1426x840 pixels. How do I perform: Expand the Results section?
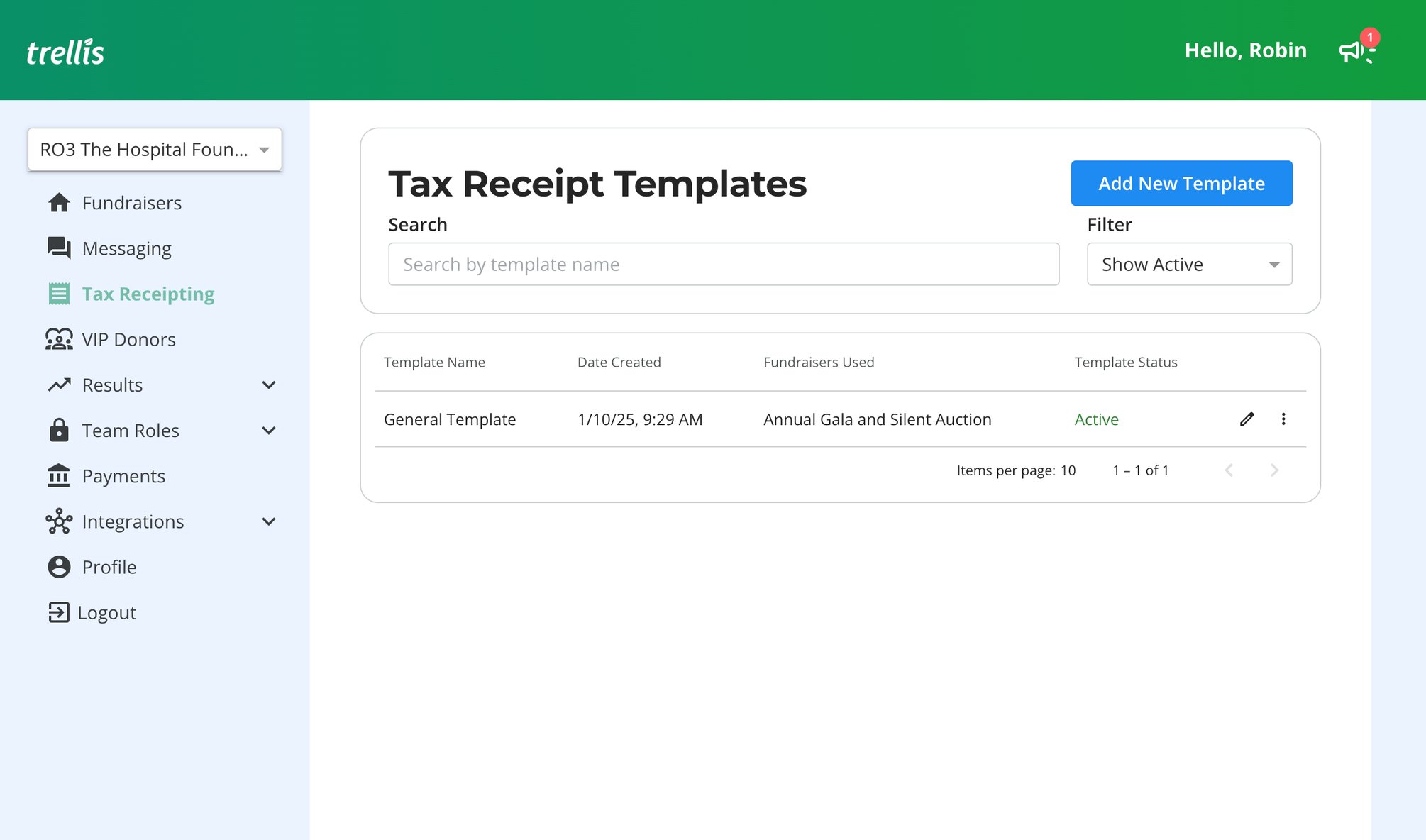pyautogui.click(x=269, y=385)
